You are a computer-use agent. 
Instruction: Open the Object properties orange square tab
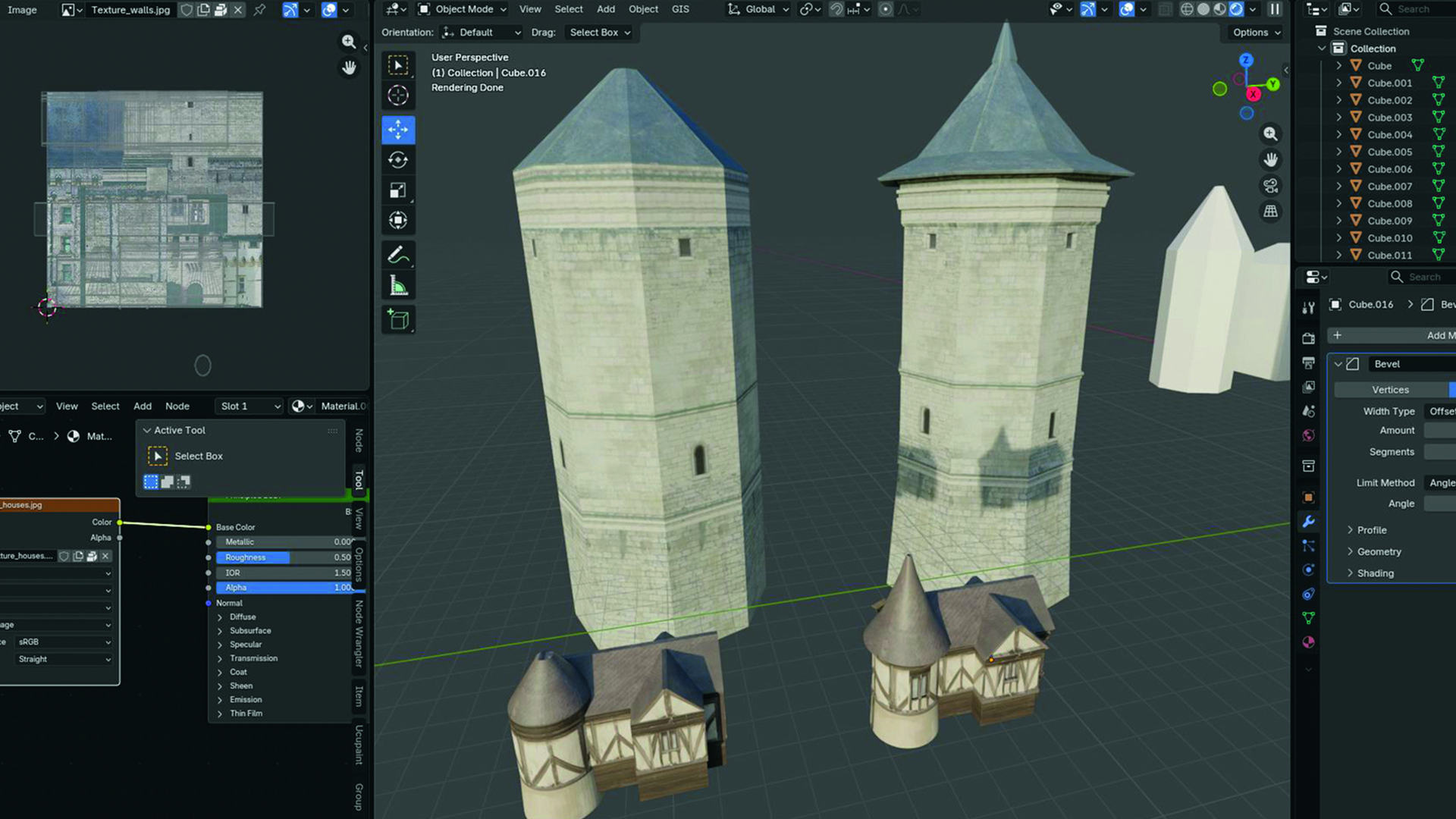pyautogui.click(x=1308, y=497)
